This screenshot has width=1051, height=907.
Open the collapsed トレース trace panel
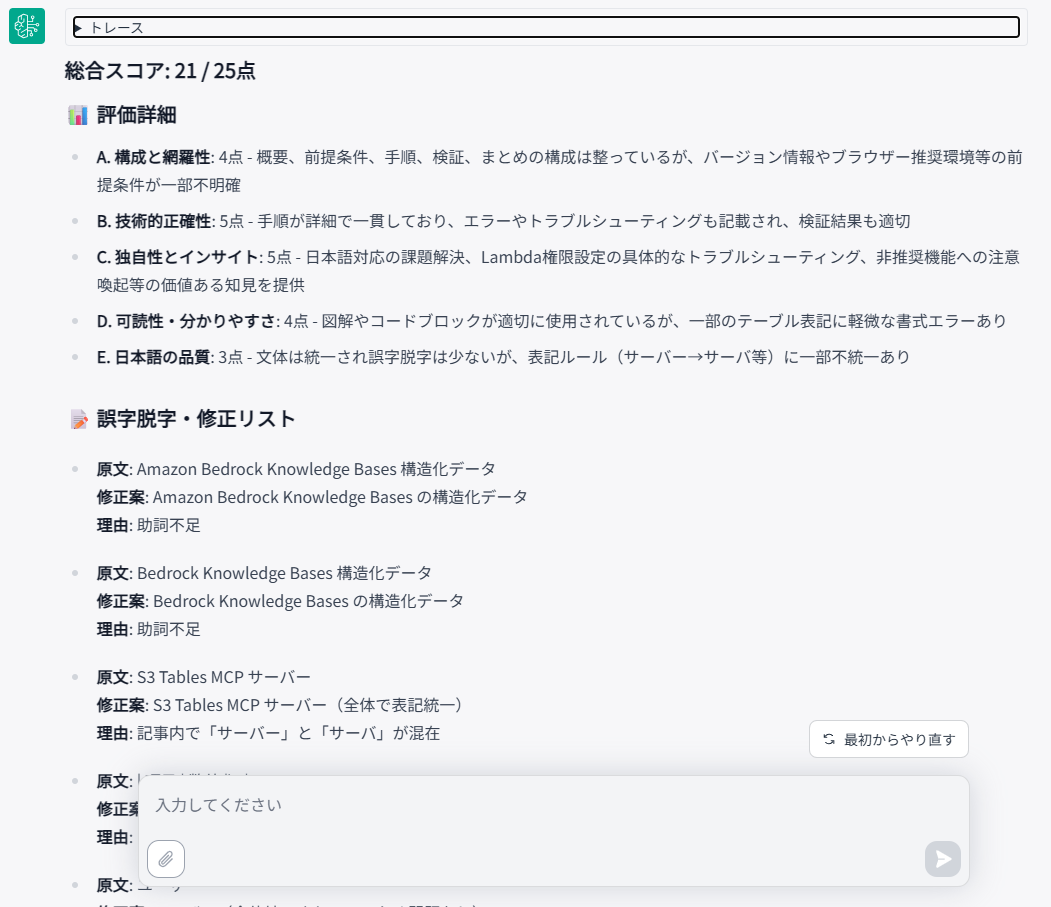pyautogui.click(x=110, y=27)
